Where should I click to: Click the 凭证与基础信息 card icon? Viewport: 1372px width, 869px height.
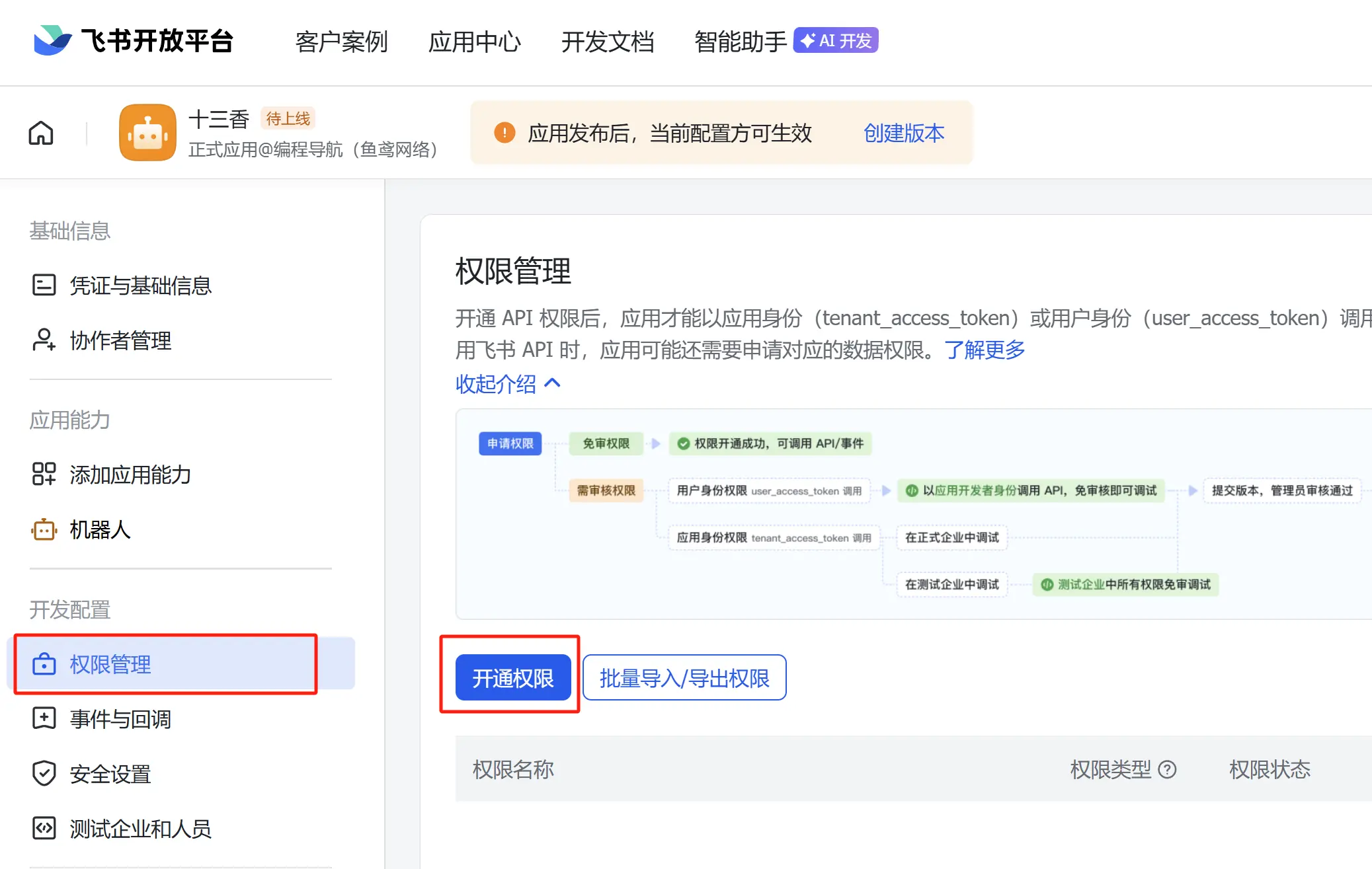44,285
